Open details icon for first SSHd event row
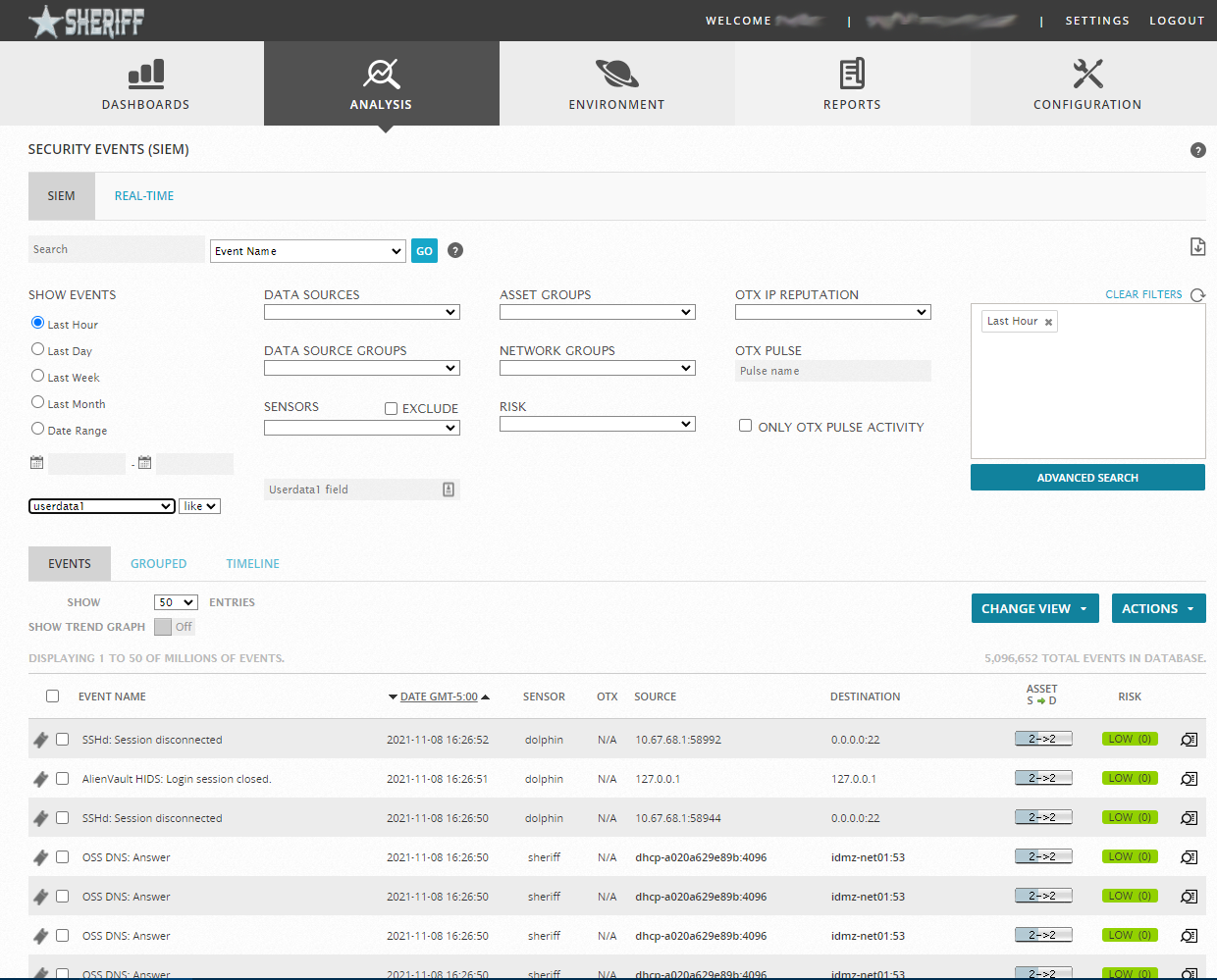 (x=1189, y=740)
